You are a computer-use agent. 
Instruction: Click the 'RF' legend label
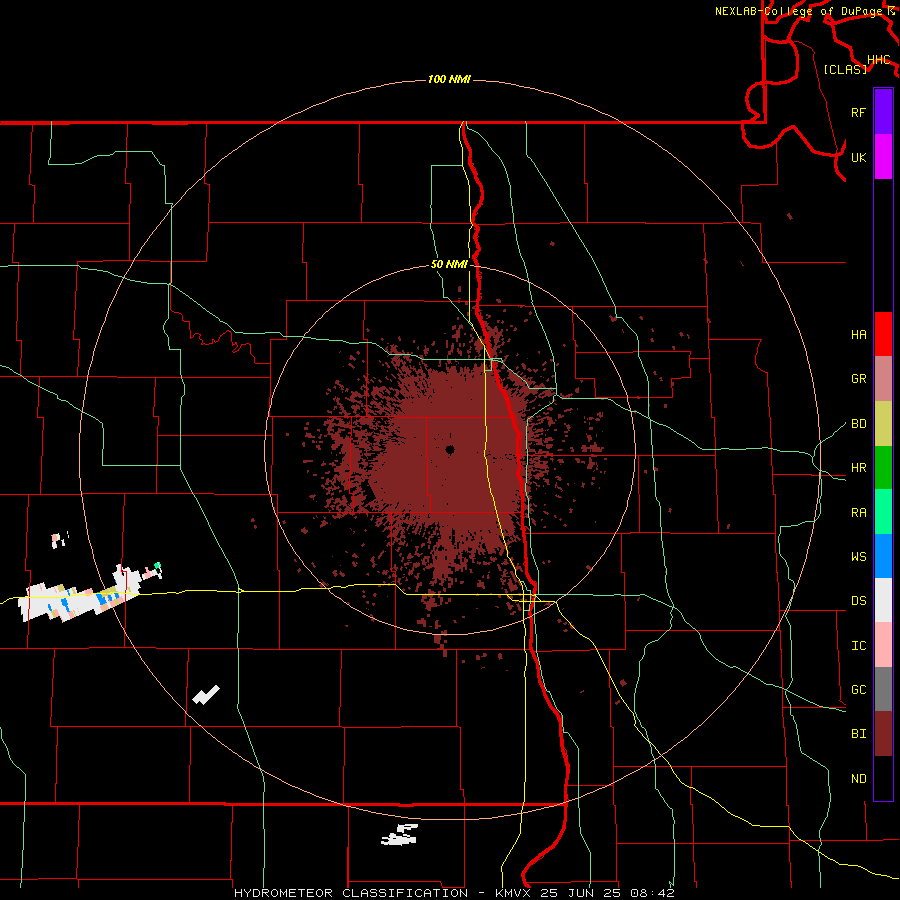(858, 112)
